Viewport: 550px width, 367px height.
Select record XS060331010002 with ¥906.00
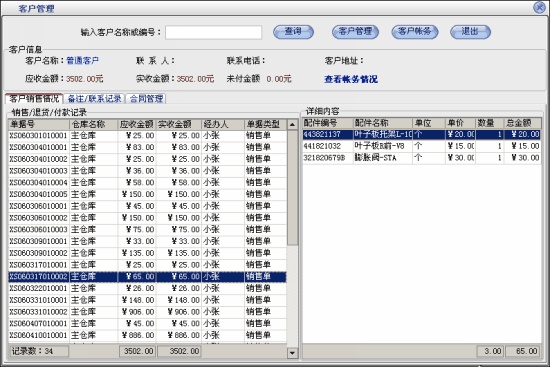[x=147, y=312]
